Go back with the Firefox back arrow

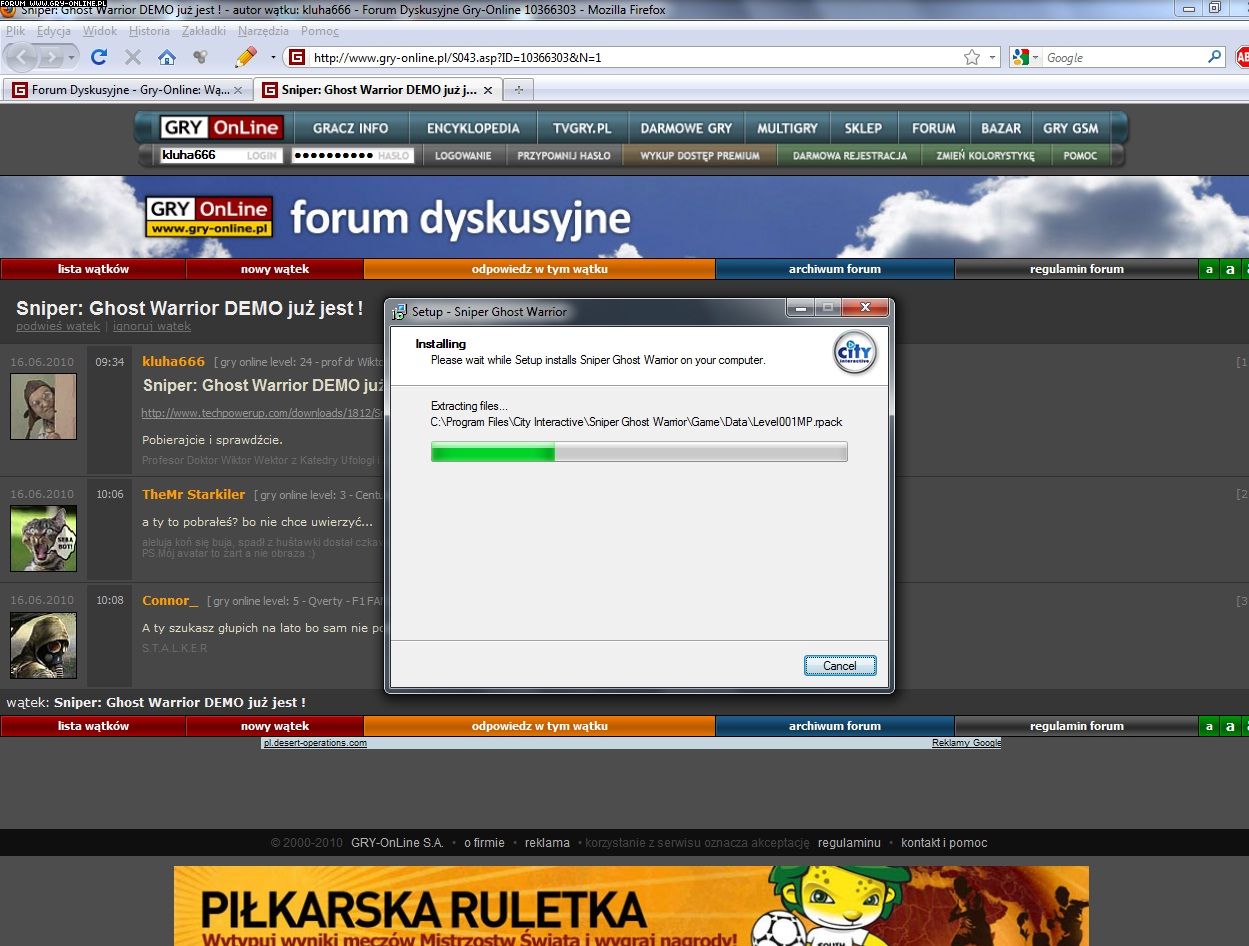tap(24, 57)
